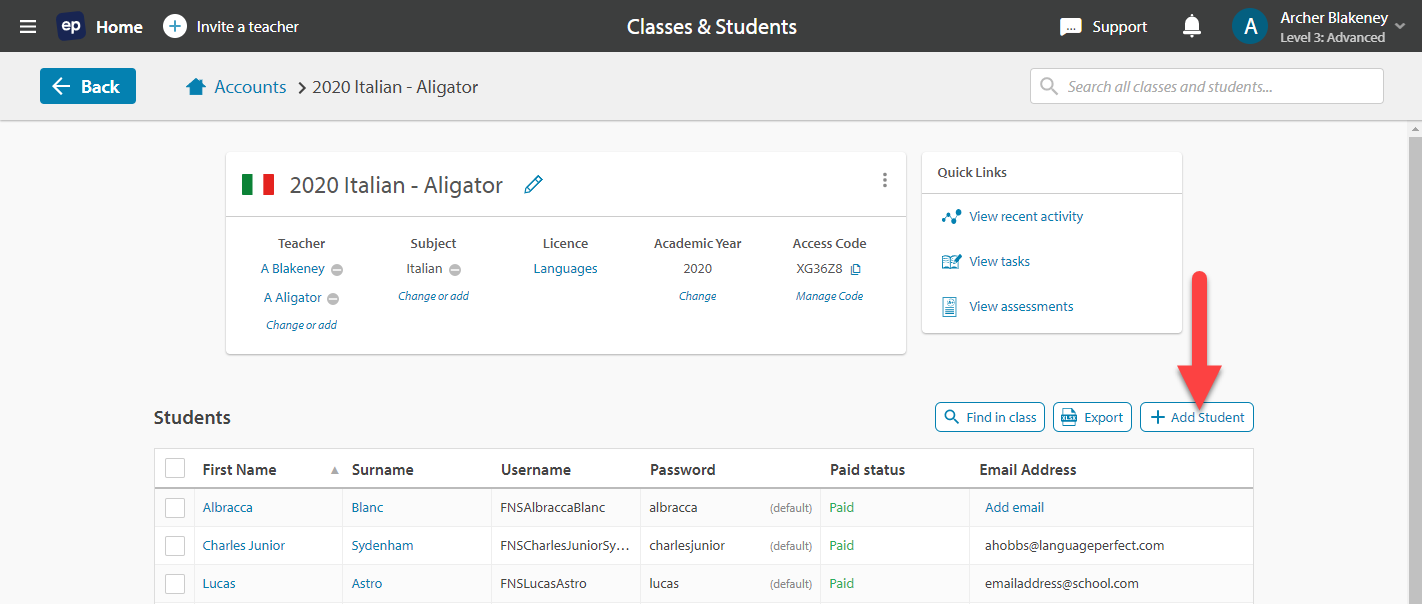Click the Add Student button

(x=1196, y=417)
